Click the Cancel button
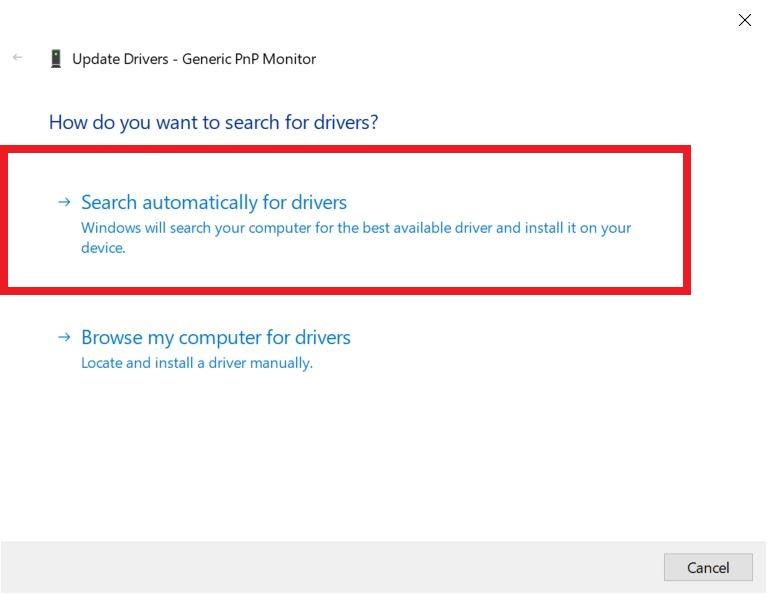Image resolution: width=767 pixels, height=594 pixels. (708, 568)
